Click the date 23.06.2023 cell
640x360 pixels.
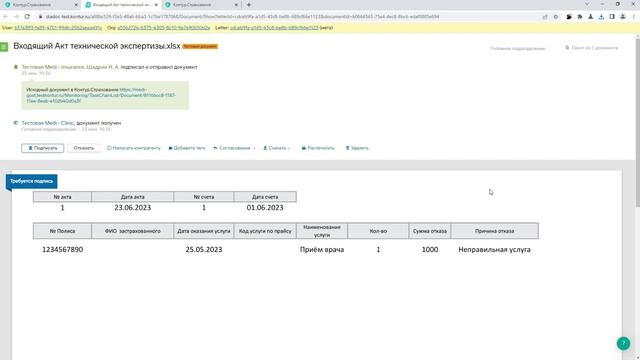(133, 208)
